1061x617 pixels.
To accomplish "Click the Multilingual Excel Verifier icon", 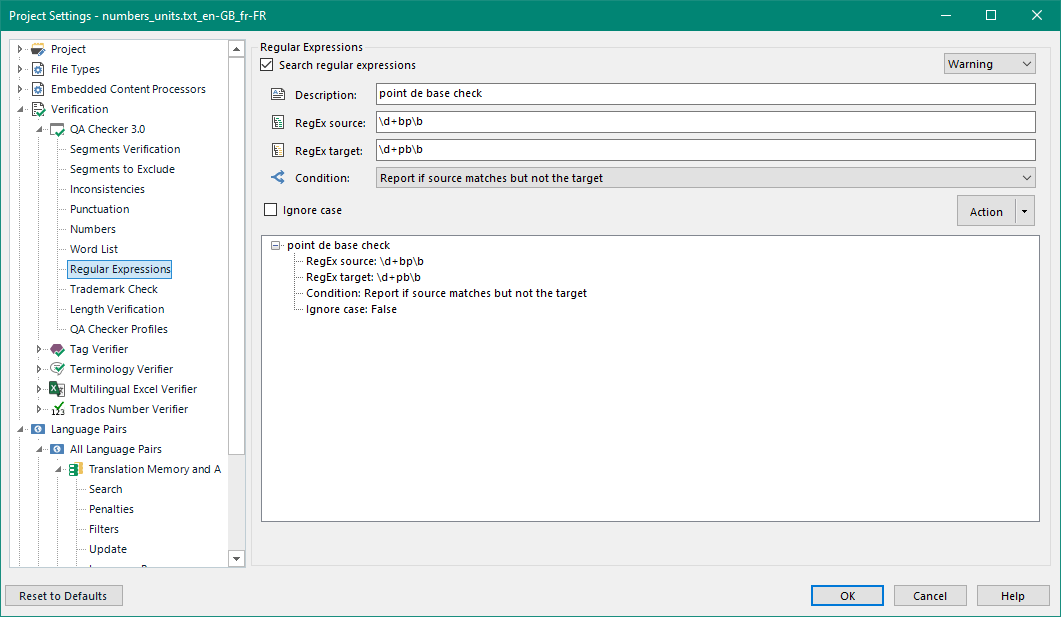I will pyautogui.click(x=58, y=389).
